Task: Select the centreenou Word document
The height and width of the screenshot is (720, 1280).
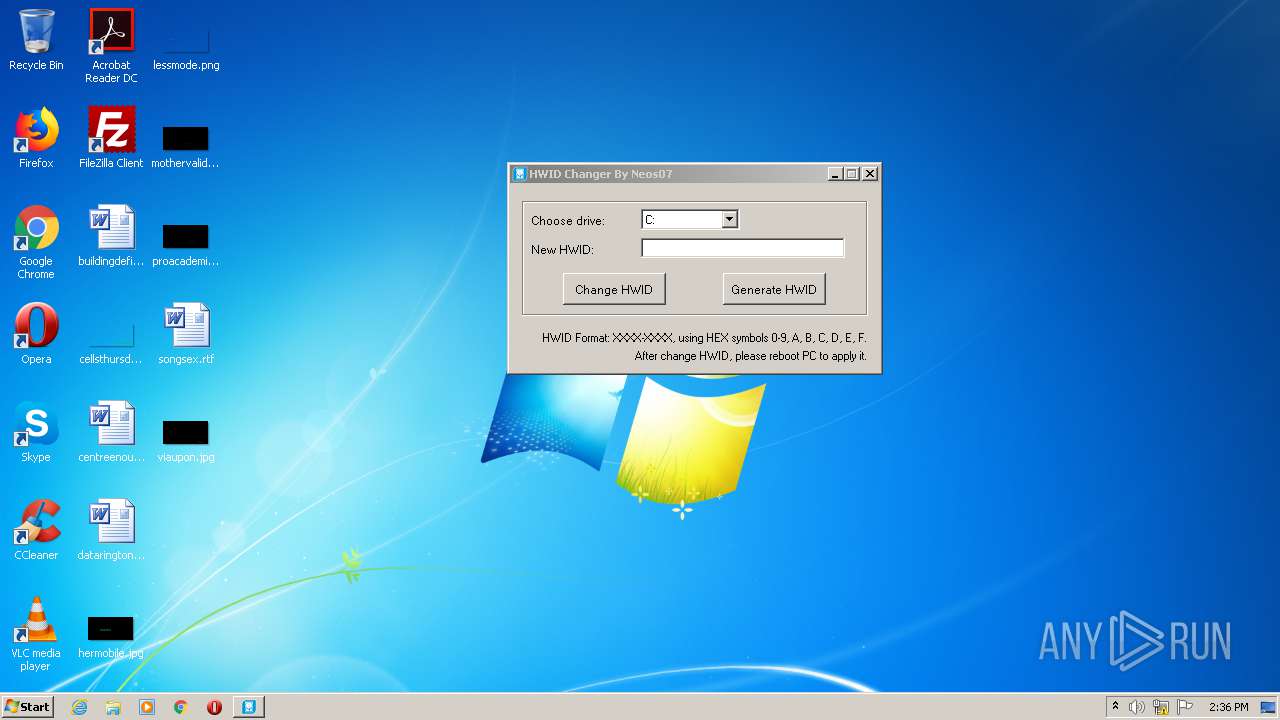Action: tap(111, 432)
